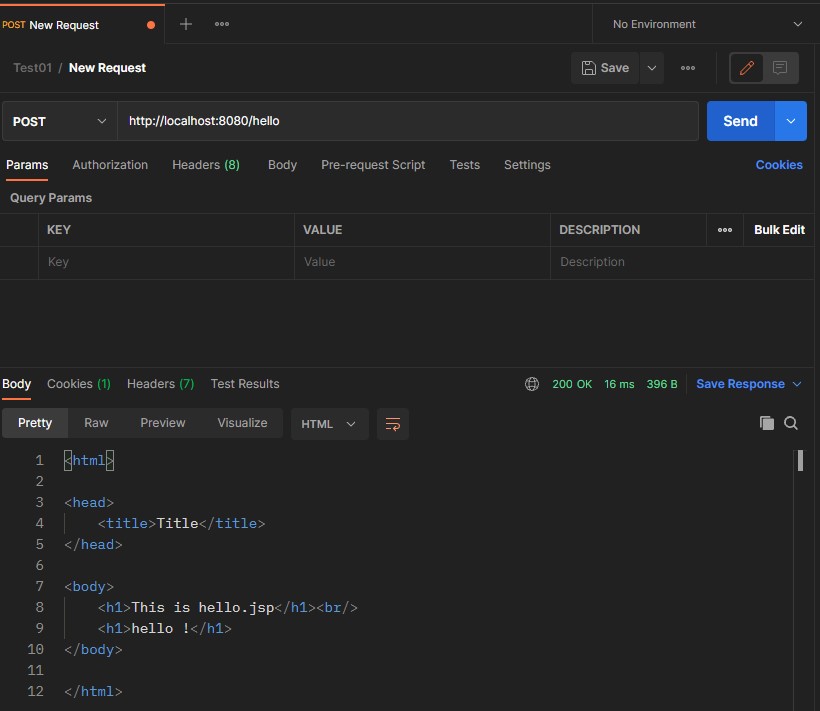Expand the POST method dropdown
The image size is (820, 711).
coord(59,121)
